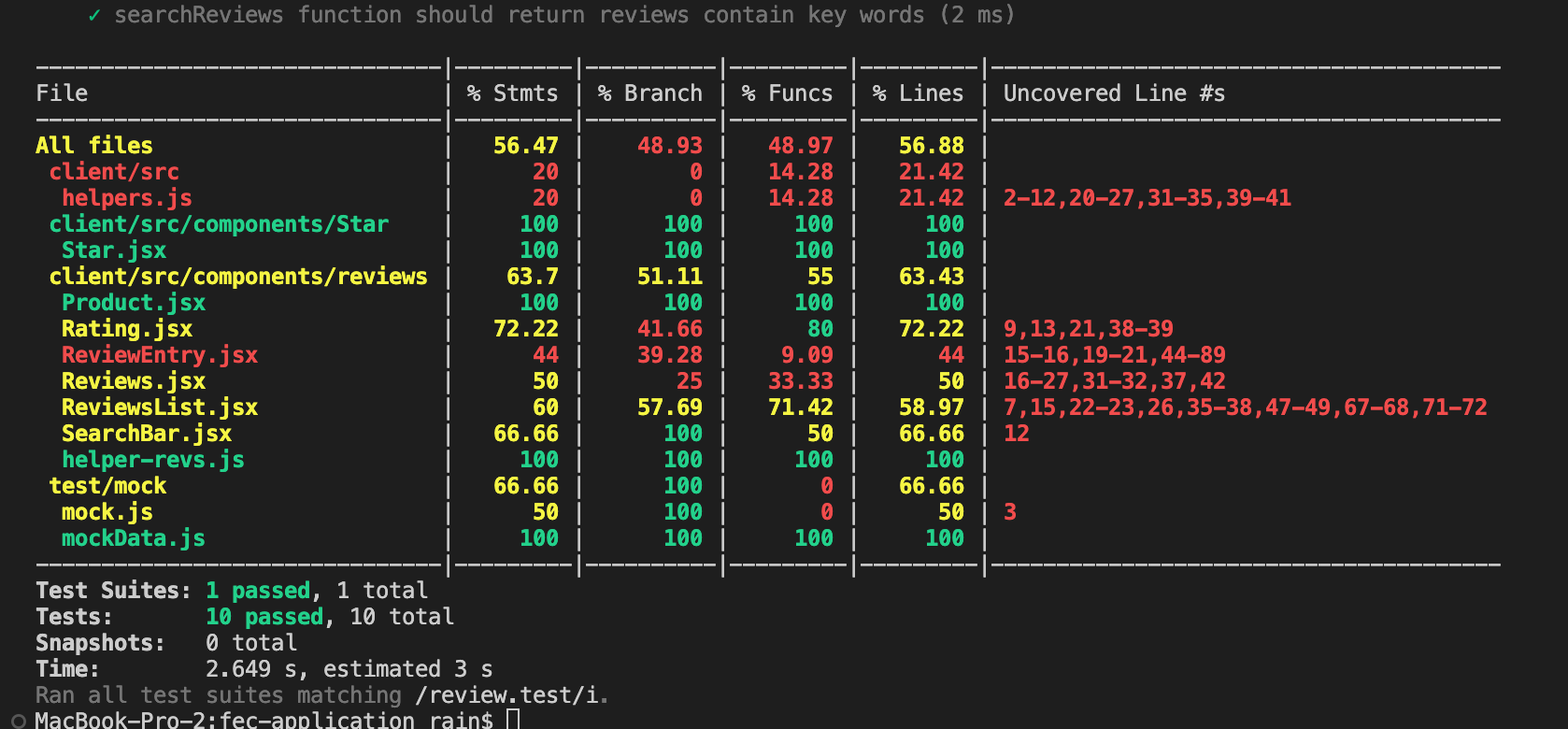Click the client/src/components/Star directory label
Image resolution: width=1568 pixels, height=729 pixels.
tap(219, 224)
